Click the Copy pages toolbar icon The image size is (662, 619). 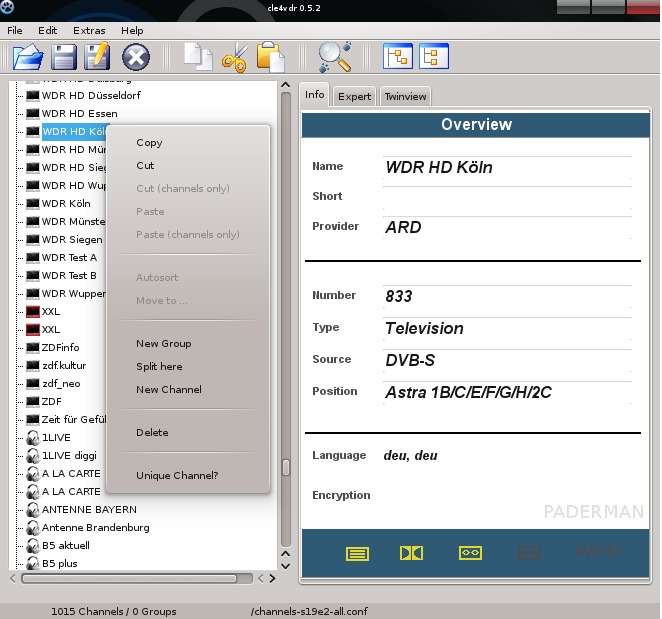[199, 57]
